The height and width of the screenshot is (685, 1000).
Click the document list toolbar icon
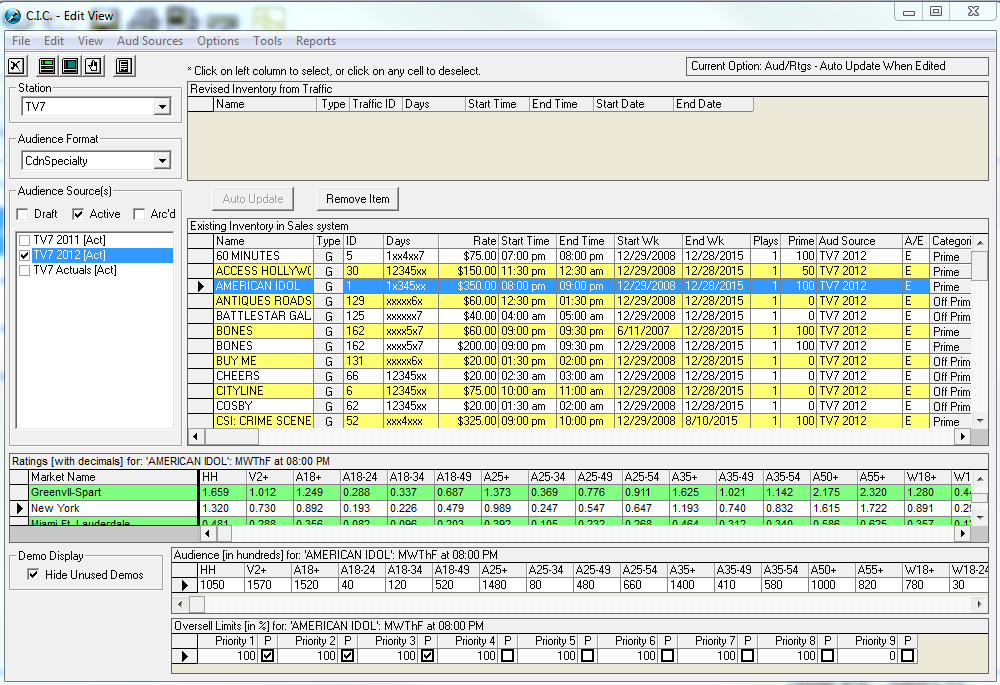point(124,67)
